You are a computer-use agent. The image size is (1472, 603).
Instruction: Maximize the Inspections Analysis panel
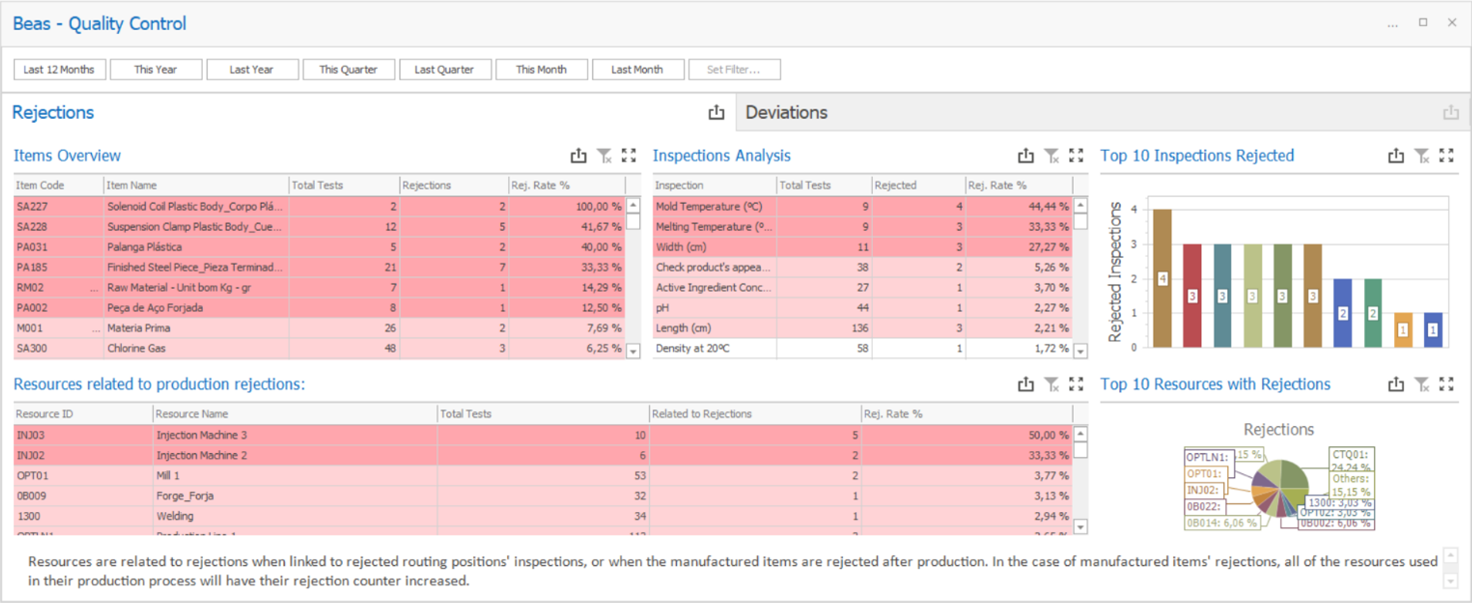[1076, 156]
